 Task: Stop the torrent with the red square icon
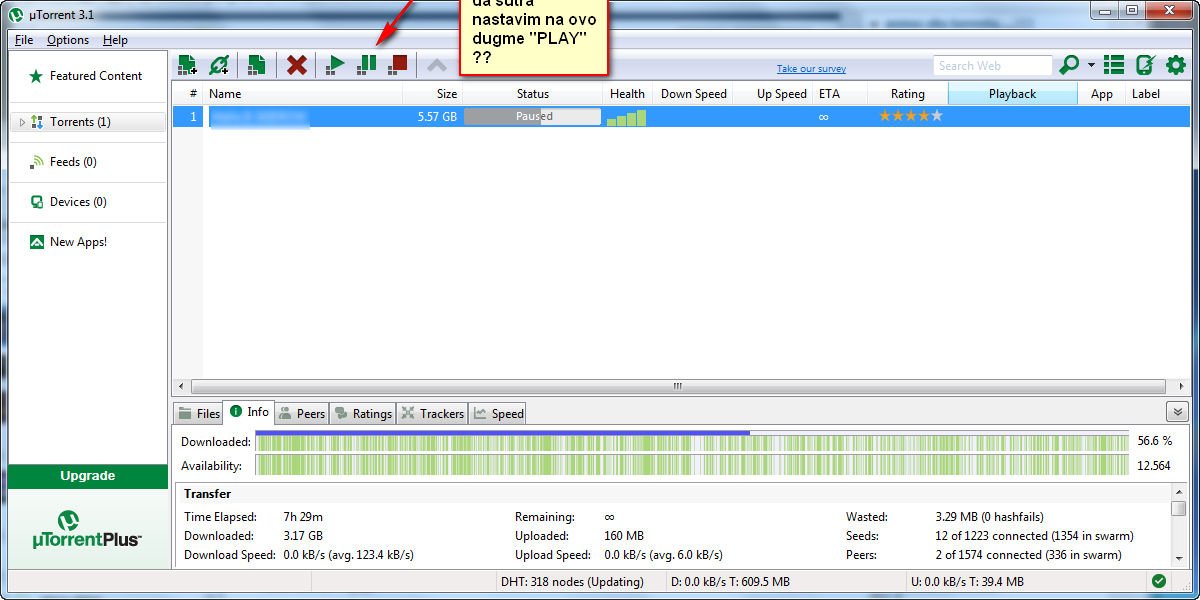click(398, 65)
